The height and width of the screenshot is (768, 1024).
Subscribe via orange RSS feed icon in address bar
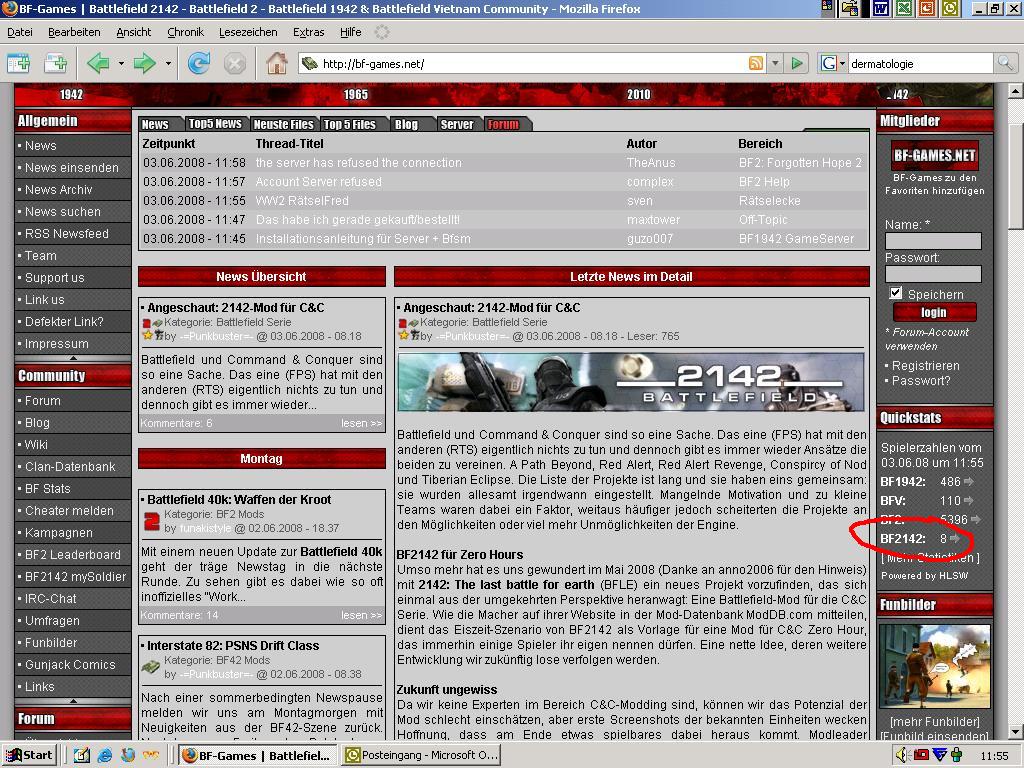click(756, 63)
